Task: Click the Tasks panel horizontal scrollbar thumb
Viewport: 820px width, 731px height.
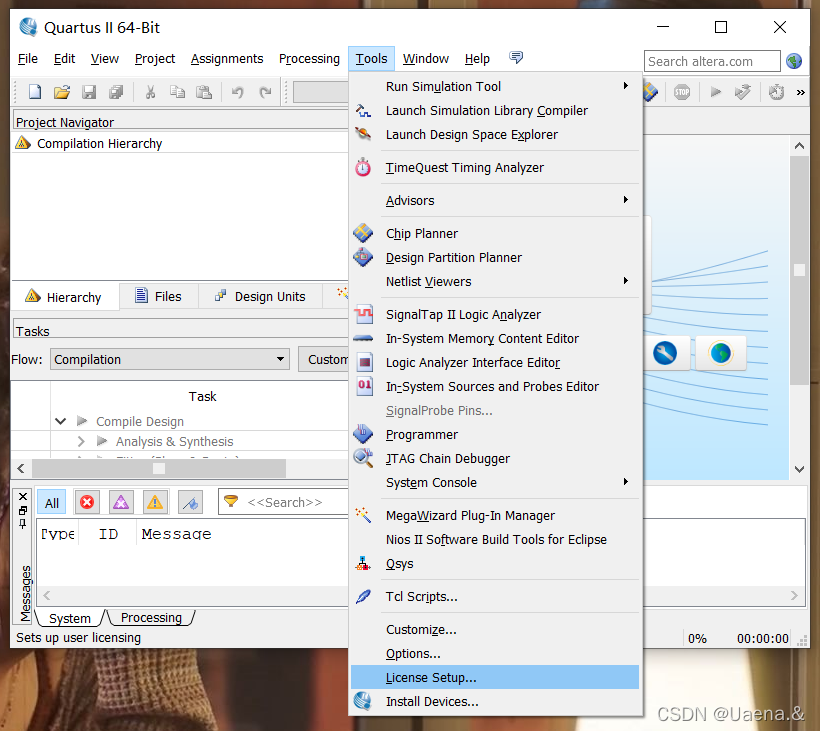Action: pos(159,468)
